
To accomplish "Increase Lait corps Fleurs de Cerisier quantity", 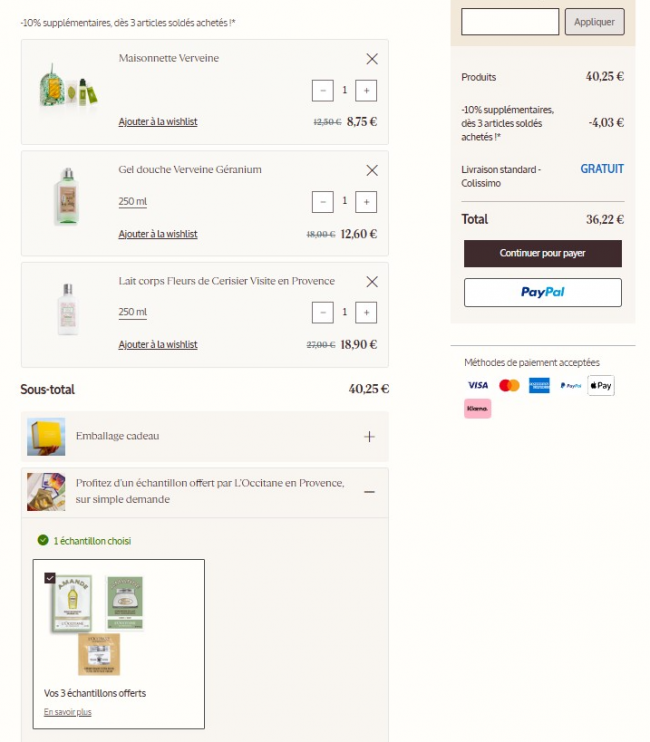I will click(x=366, y=313).
